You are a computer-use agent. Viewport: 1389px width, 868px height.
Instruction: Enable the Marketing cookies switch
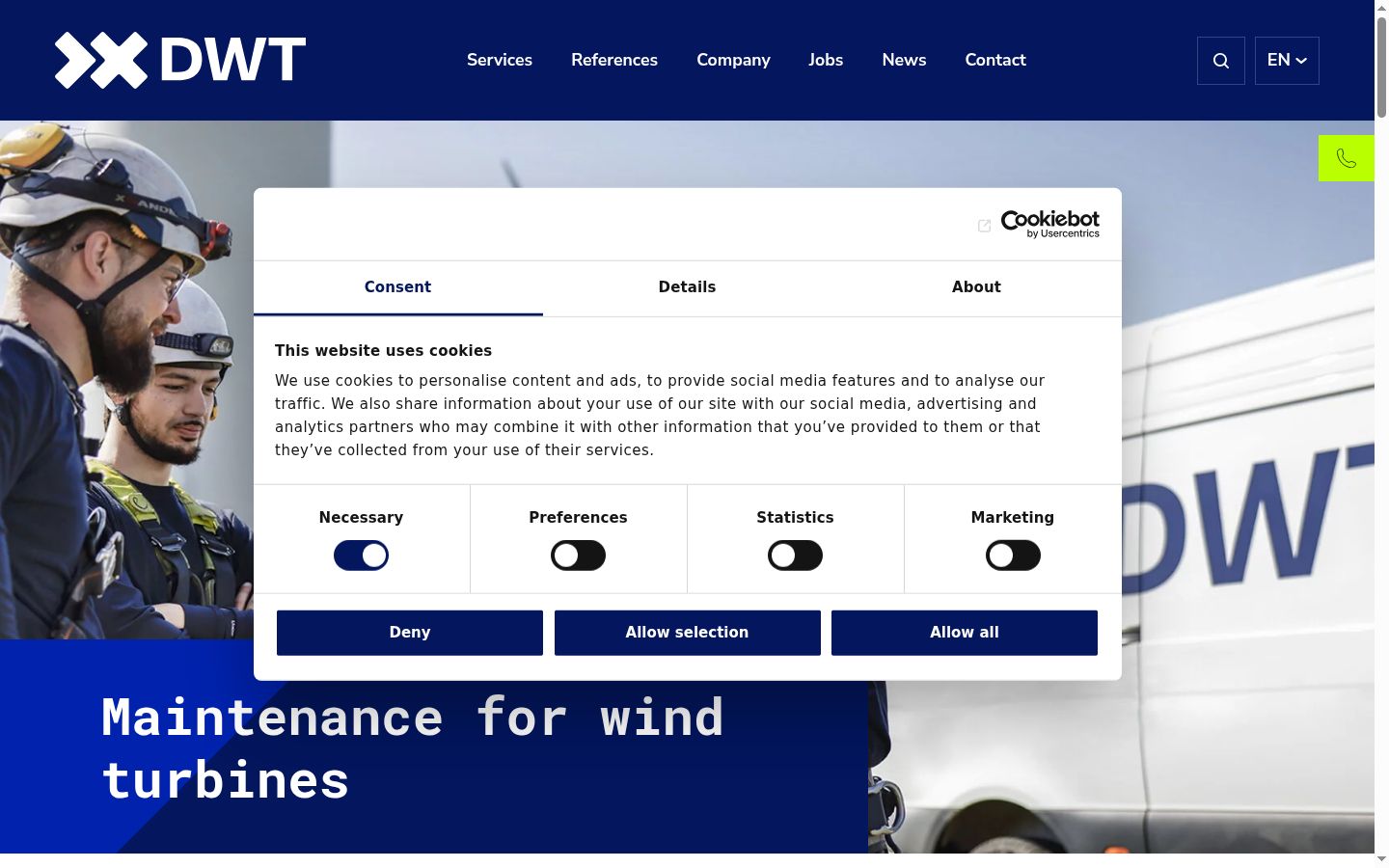pyautogui.click(x=1013, y=556)
